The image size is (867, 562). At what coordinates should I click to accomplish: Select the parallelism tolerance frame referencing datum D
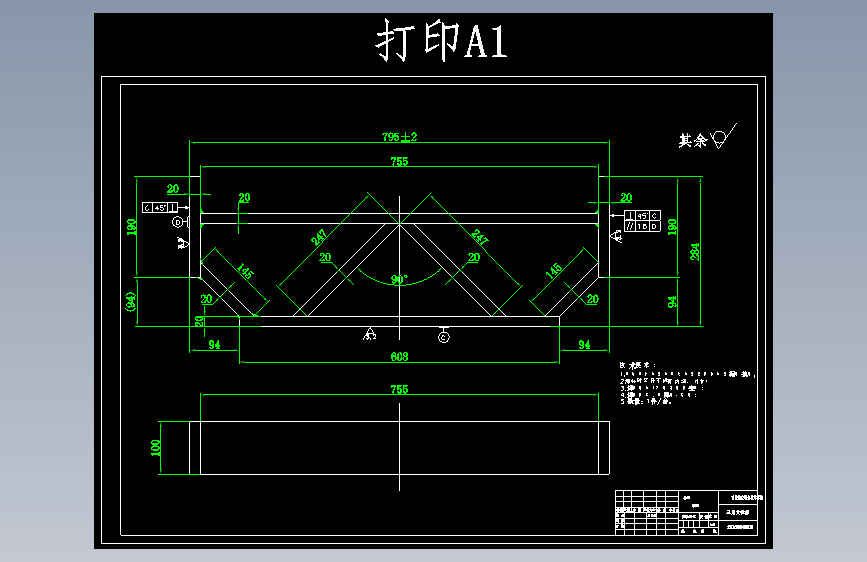click(x=642, y=226)
